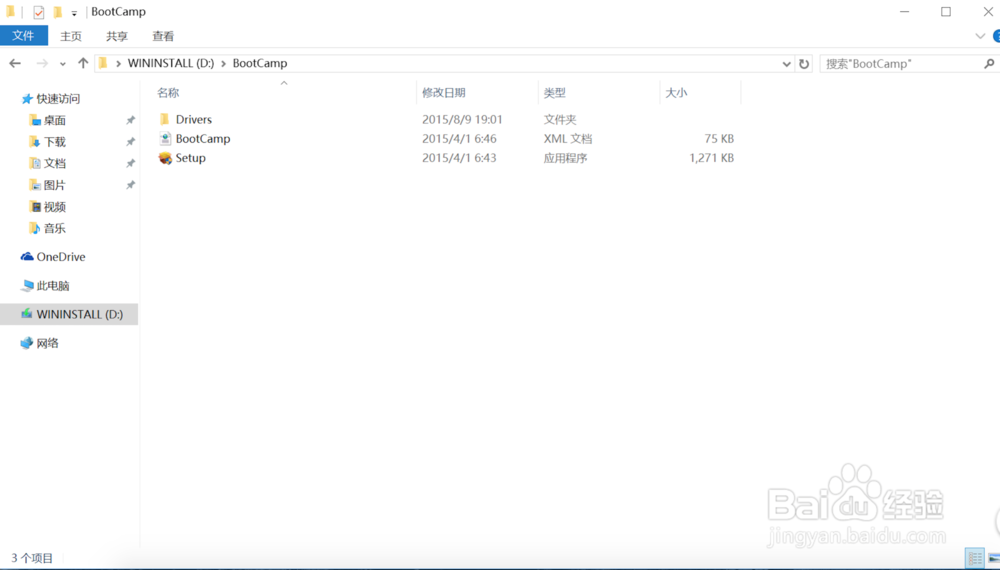The height and width of the screenshot is (570, 1000).
Task: Click the pin icon beside 图片
Action: pos(131,185)
